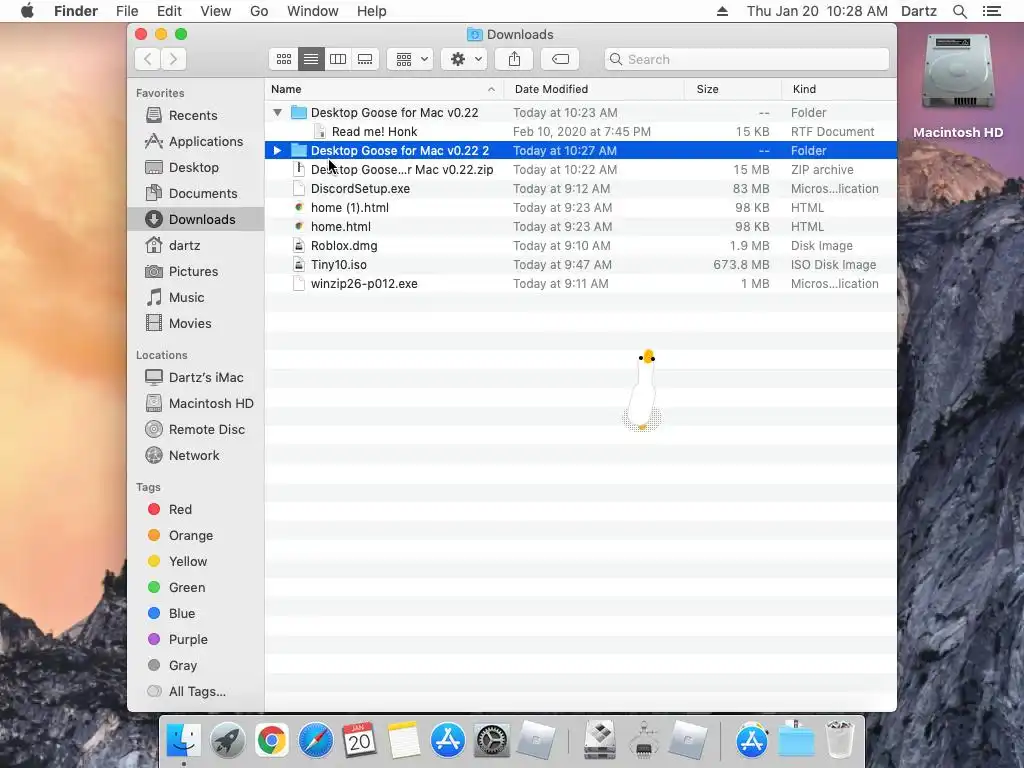
Task: Open Desktop in the sidebar
Action: 193,167
